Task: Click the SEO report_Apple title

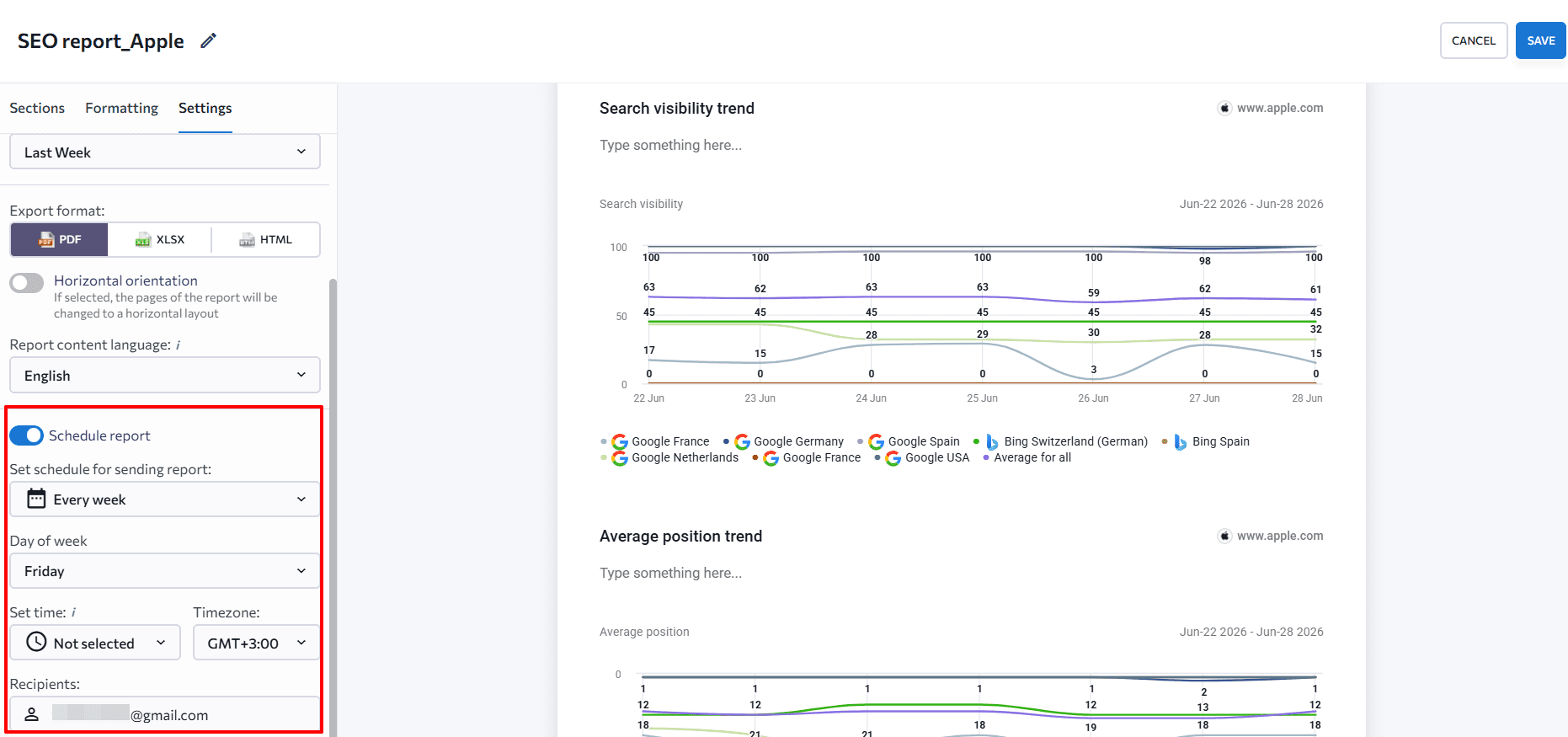Action: click(100, 40)
